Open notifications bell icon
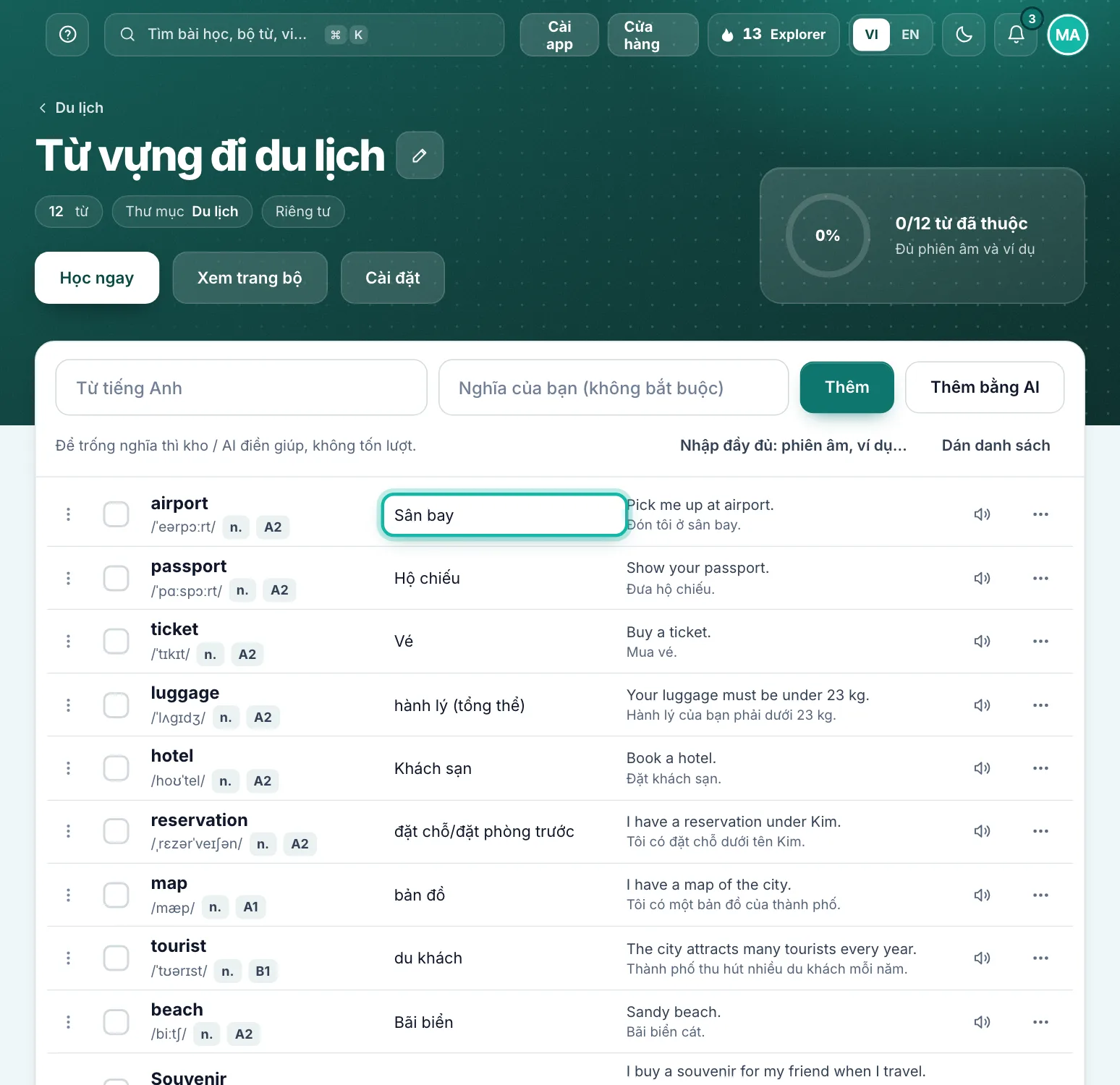This screenshot has height=1085, width=1120. [1016, 35]
